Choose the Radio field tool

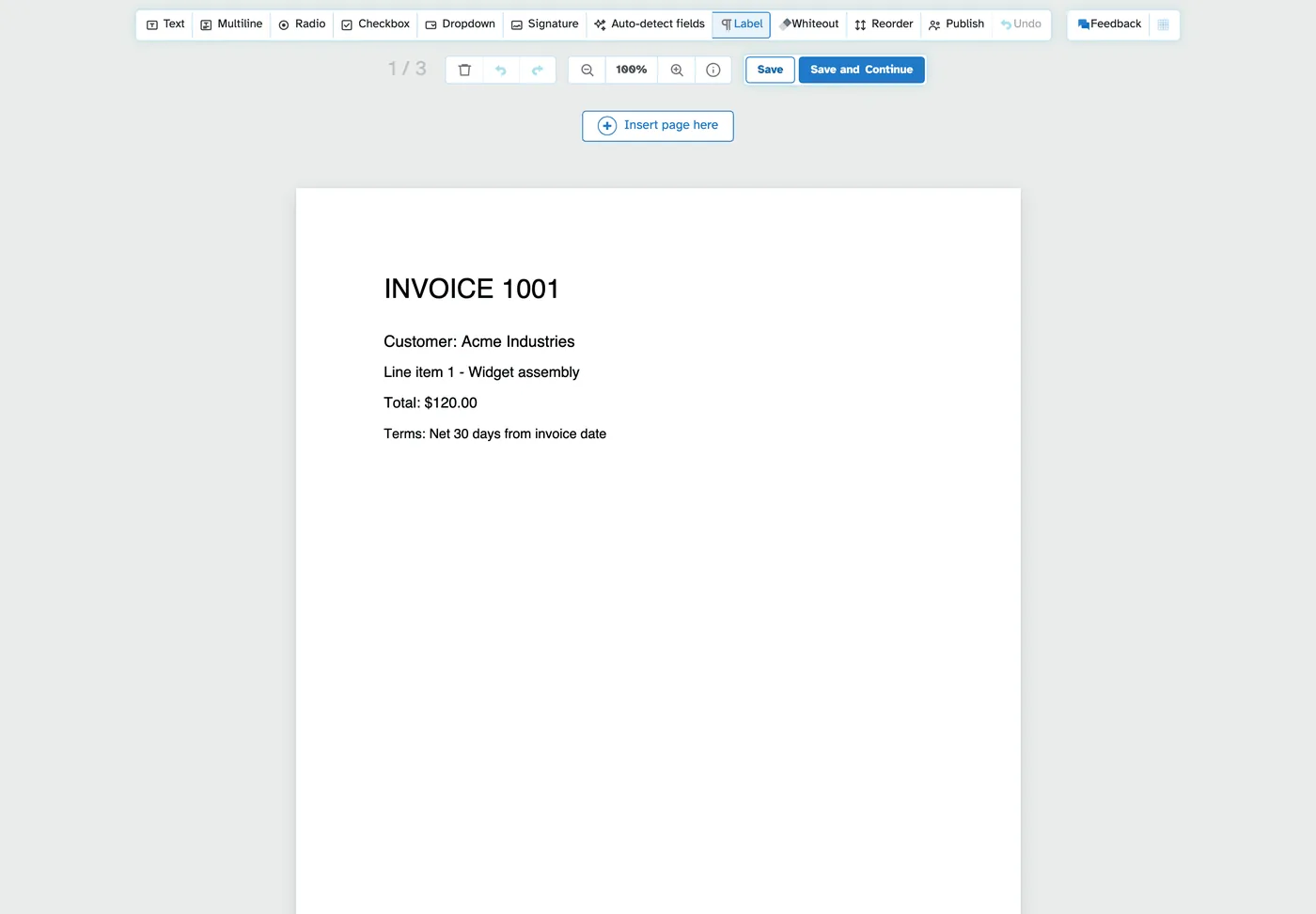302,24
